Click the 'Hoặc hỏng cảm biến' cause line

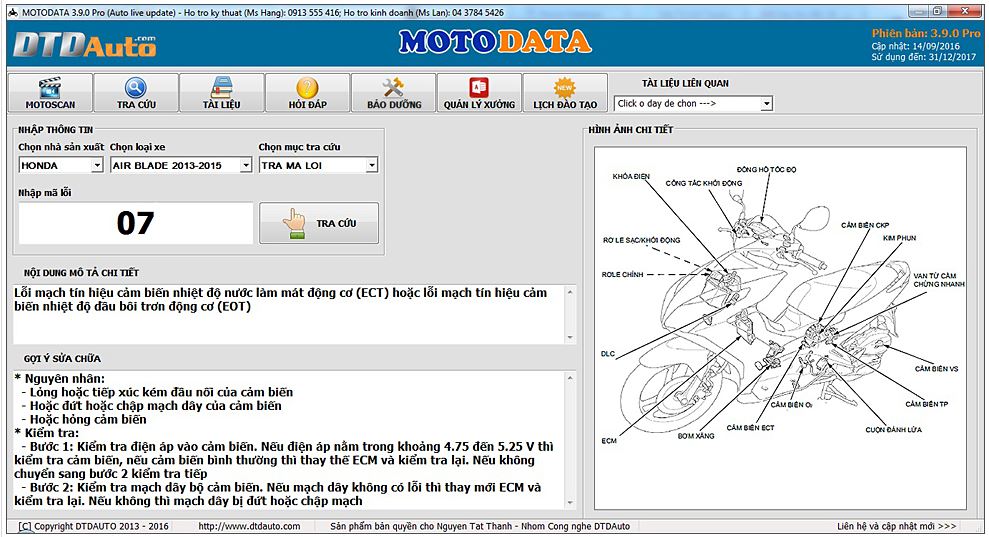84,419
